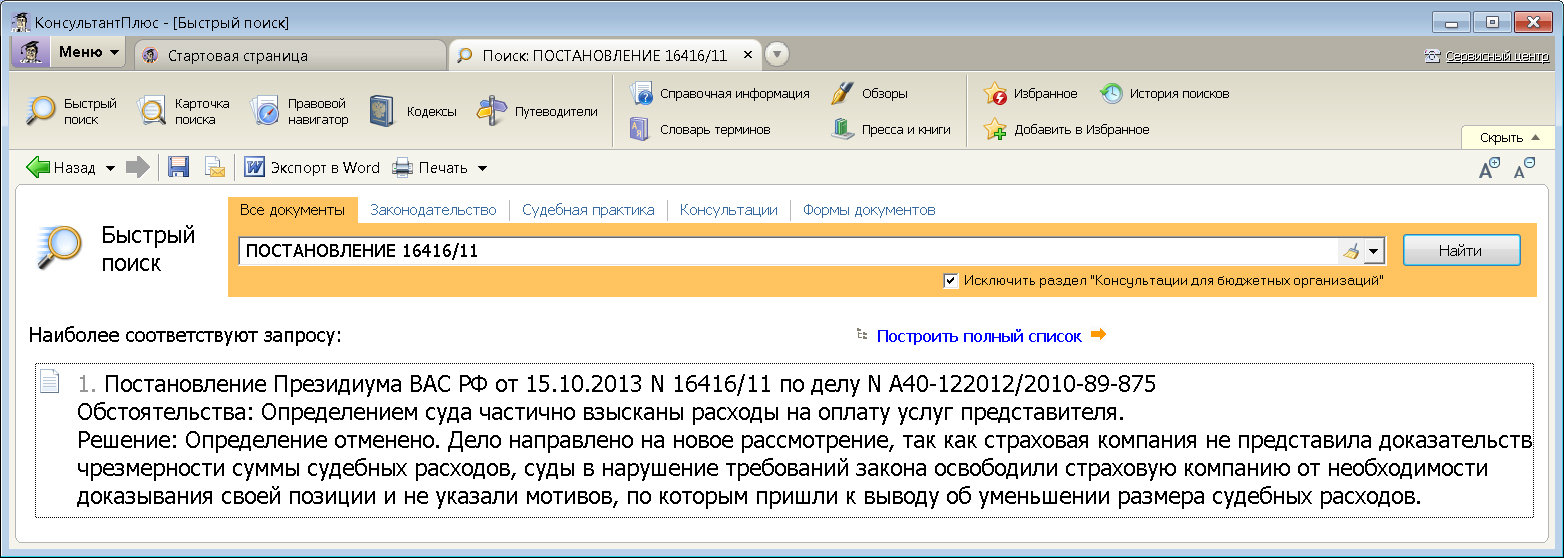Open Обзоры
Screen dimensions: 1564x558
point(870,93)
